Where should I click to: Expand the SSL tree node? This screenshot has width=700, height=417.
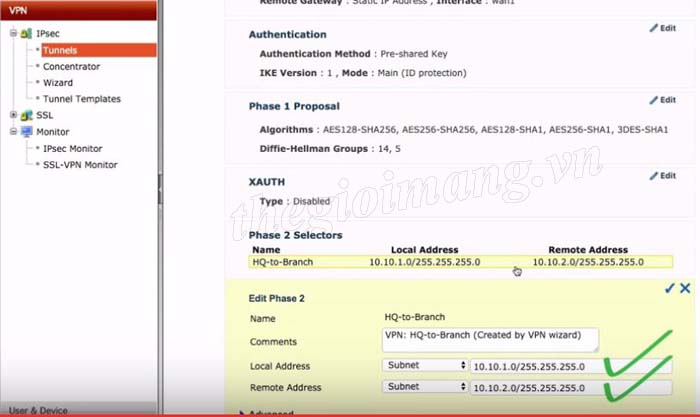13,115
